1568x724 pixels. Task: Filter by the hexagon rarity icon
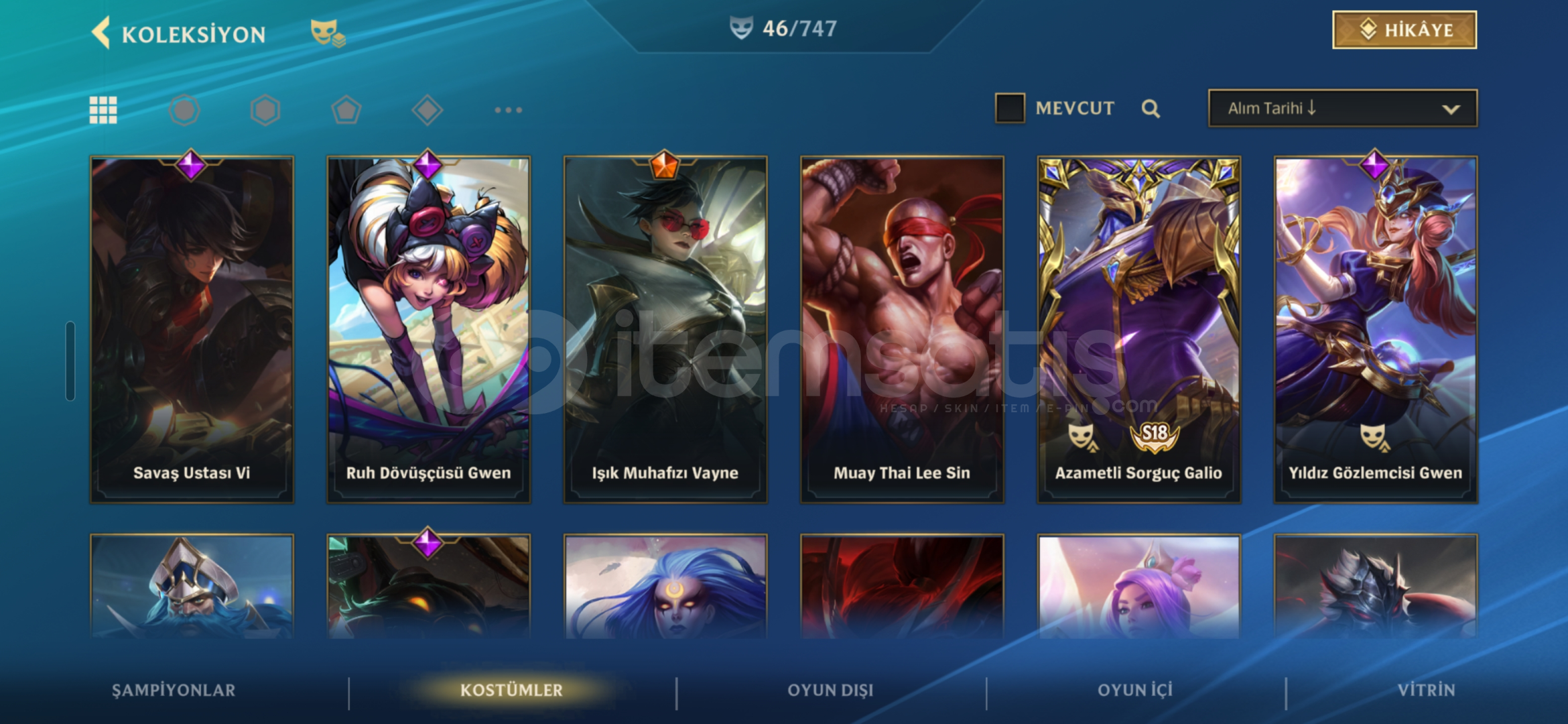(x=265, y=110)
